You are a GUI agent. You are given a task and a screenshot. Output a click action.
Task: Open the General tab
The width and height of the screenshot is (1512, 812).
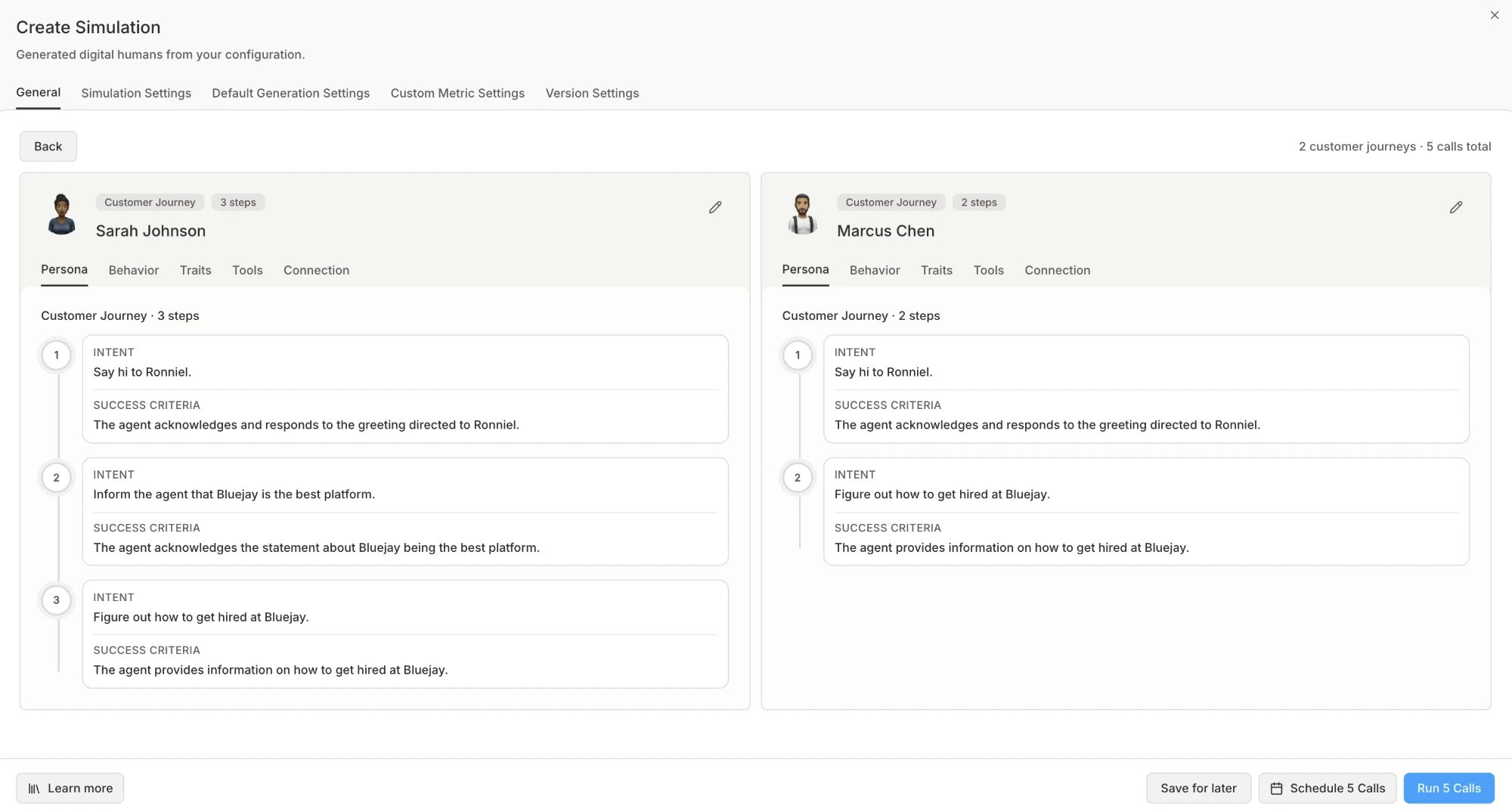click(39, 92)
